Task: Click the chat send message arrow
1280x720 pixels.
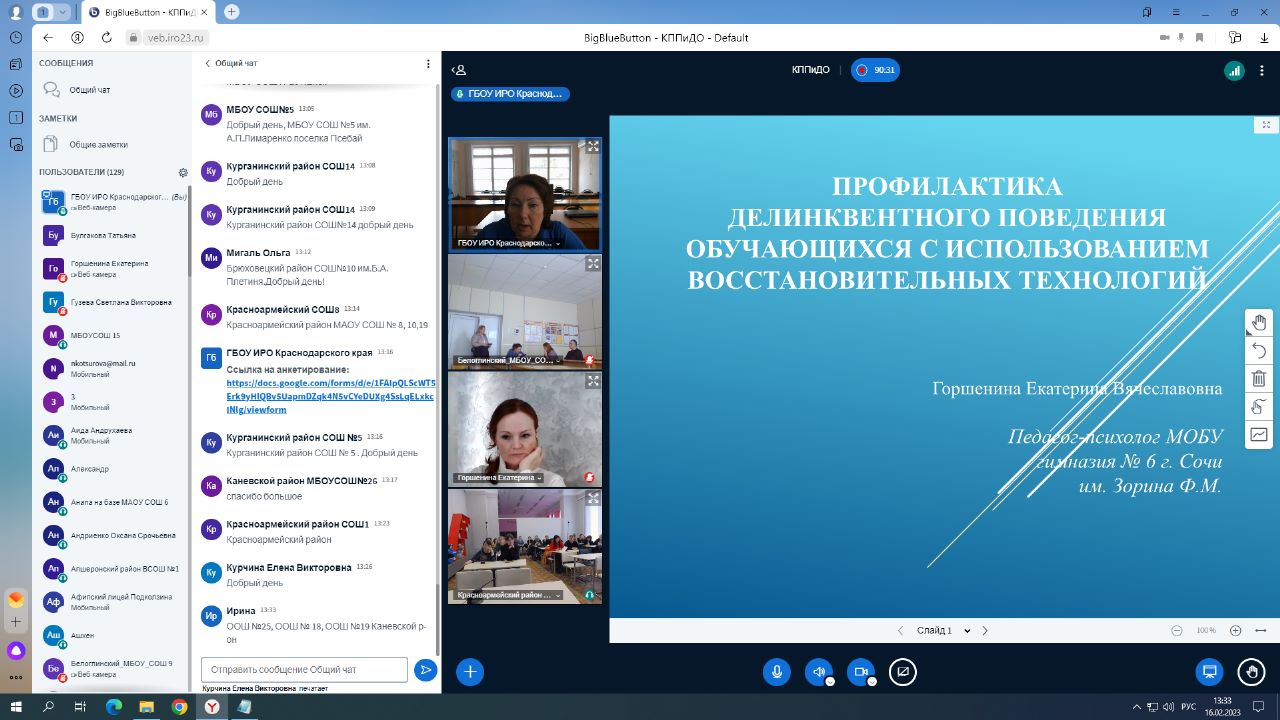Action: pyautogui.click(x=426, y=670)
